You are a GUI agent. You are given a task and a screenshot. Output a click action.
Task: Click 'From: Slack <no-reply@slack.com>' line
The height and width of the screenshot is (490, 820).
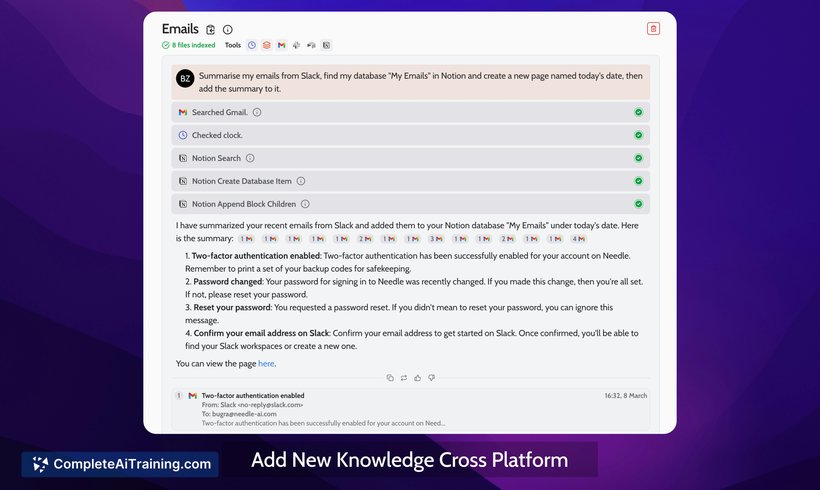pos(252,405)
